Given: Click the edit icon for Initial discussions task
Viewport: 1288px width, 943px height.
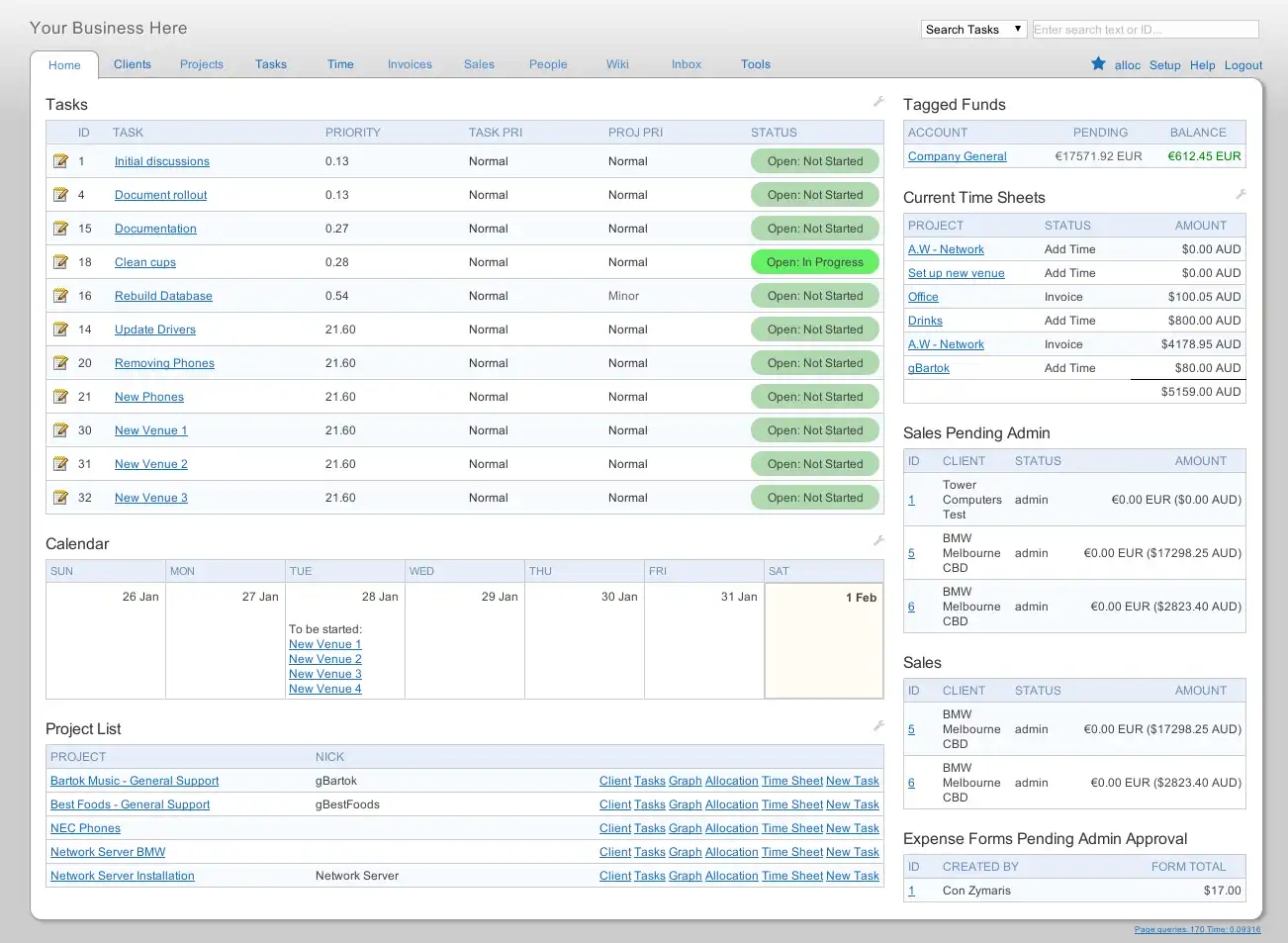Looking at the screenshot, I should coord(60,161).
